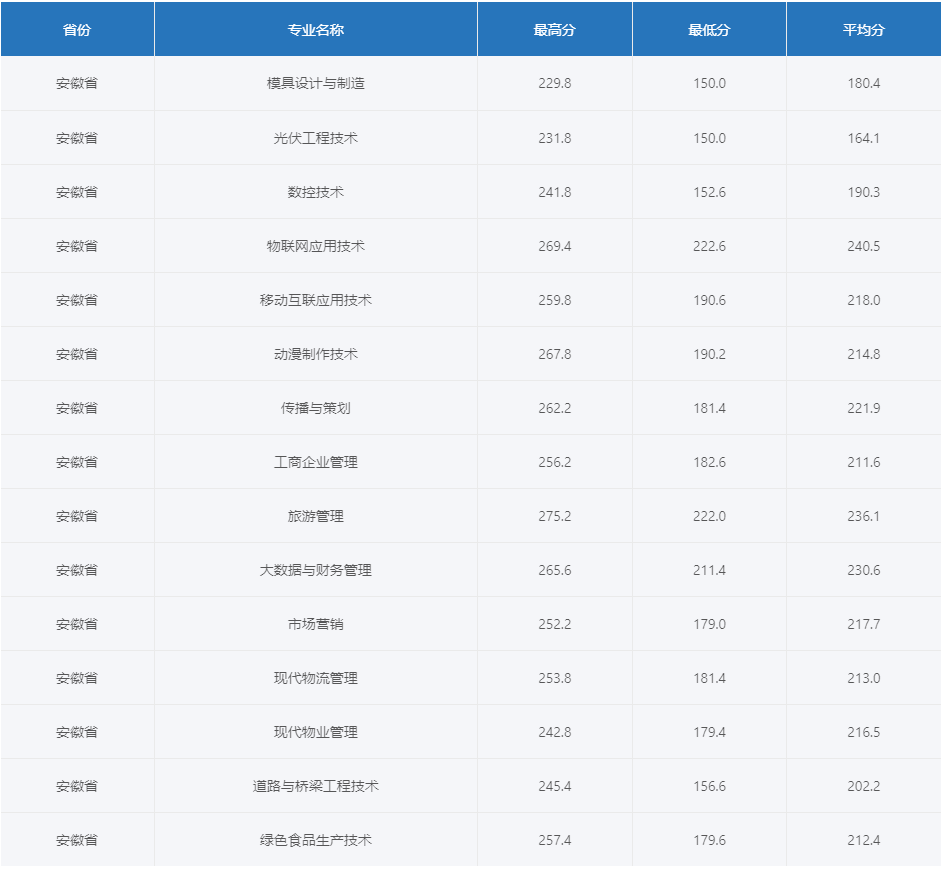Click the 平均分 column header
Image resolution: width=942 pixels, height=869 pixels.
(864, 29)
